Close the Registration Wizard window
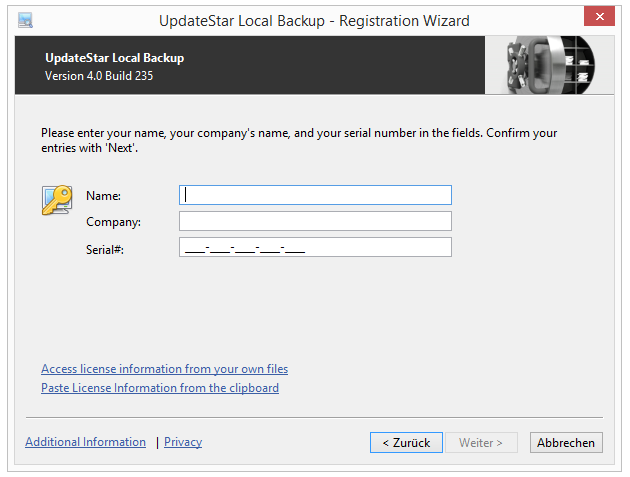The height and width of the screenshot is (477, 630). tap(599, 16)
